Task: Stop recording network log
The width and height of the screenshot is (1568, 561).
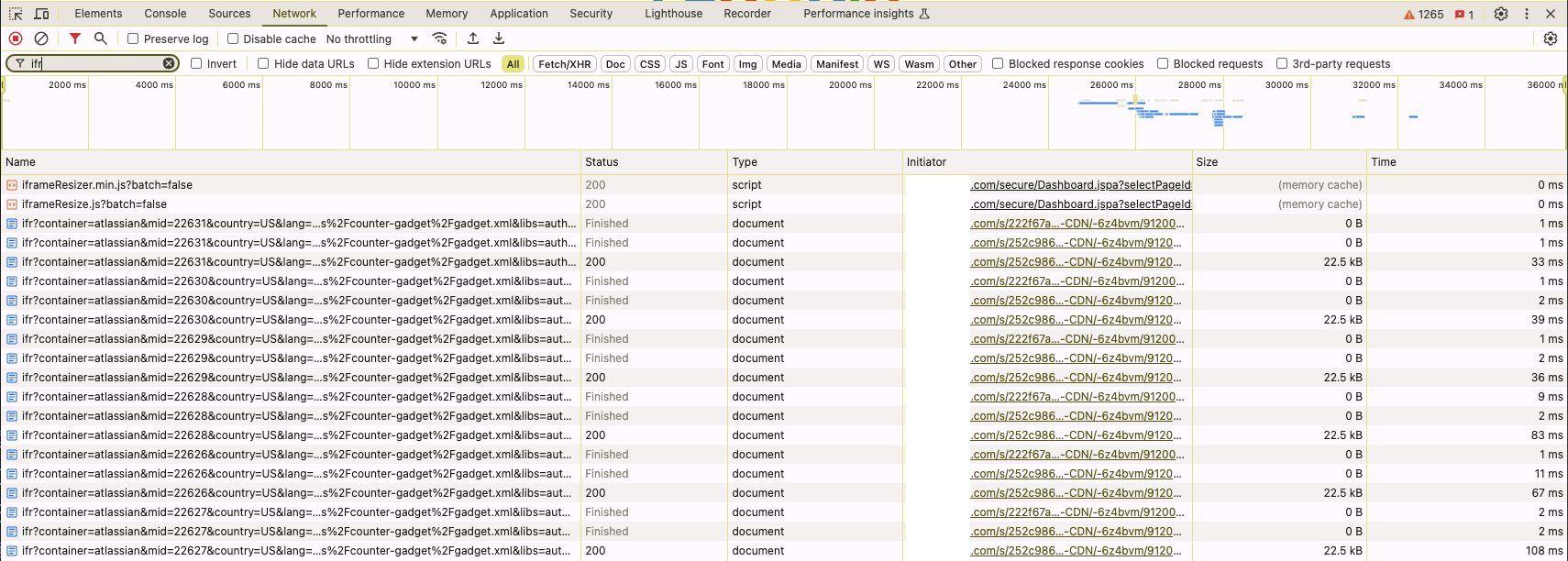Action: [16, 38]
